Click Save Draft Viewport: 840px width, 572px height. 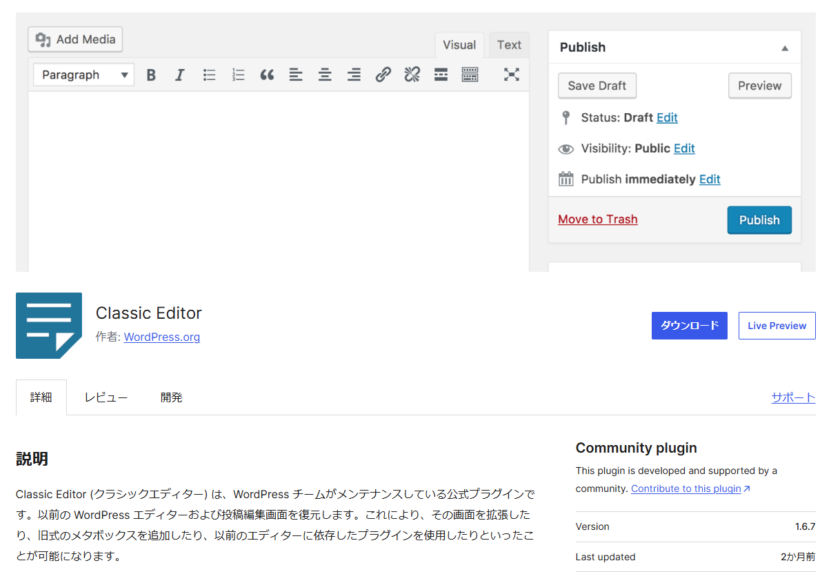[597, 86]
